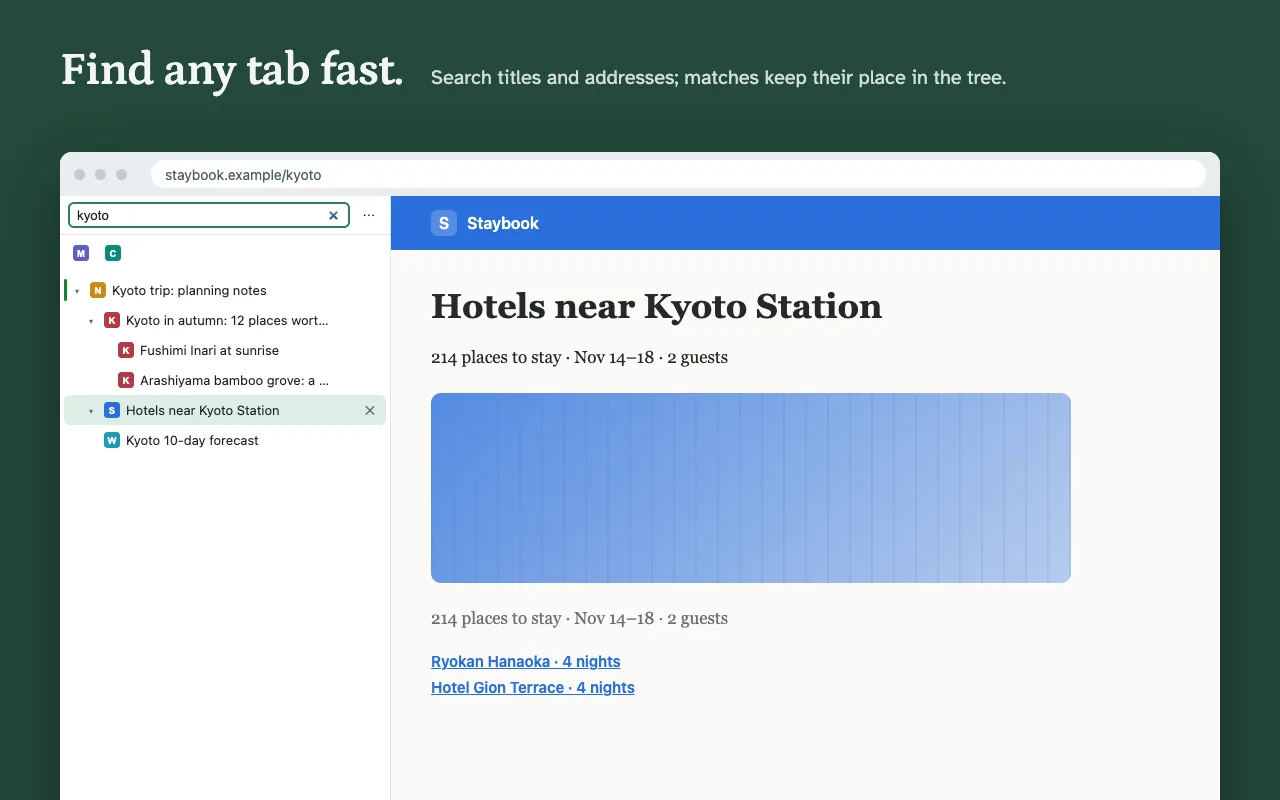This screenshot has width=1280, height=800.
Task: Open the pinned tab M
Action: pyautogui.click(x=81, y=253)
